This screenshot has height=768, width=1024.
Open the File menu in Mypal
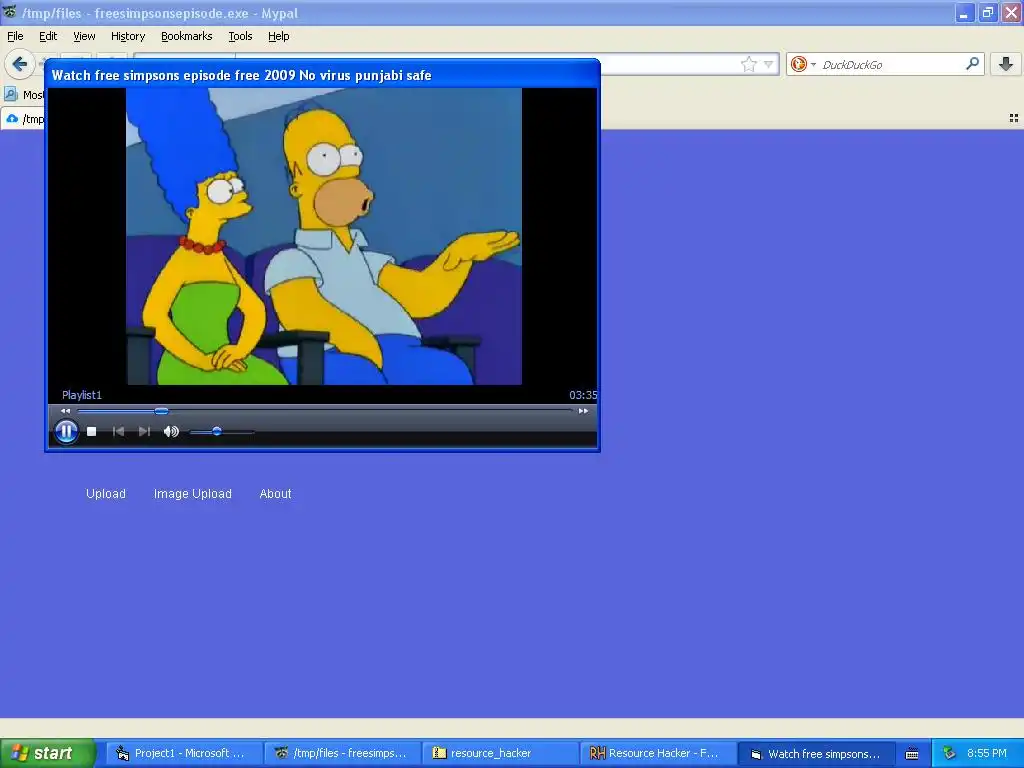15,37
